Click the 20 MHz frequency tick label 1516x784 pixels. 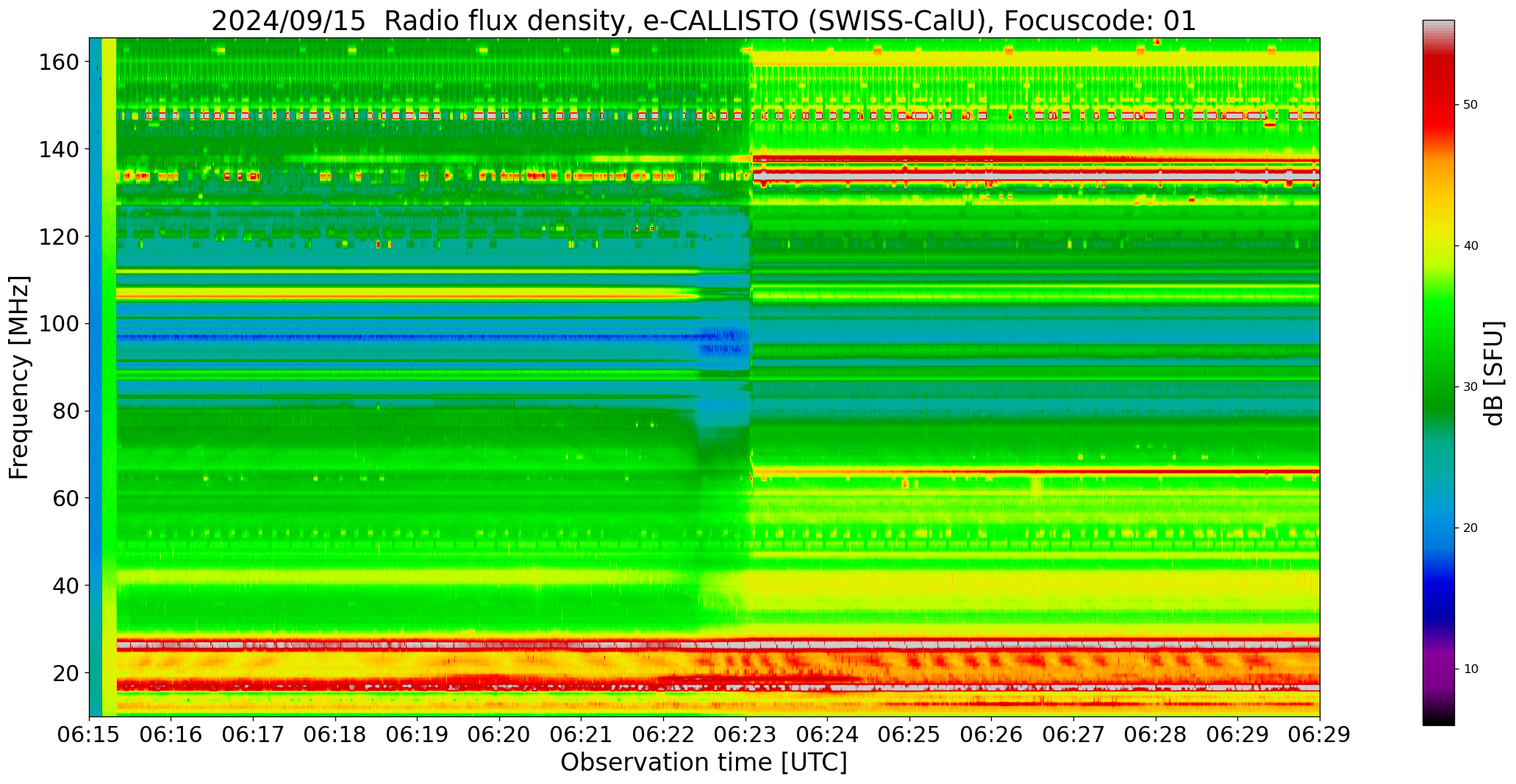(x=66, y=672)
